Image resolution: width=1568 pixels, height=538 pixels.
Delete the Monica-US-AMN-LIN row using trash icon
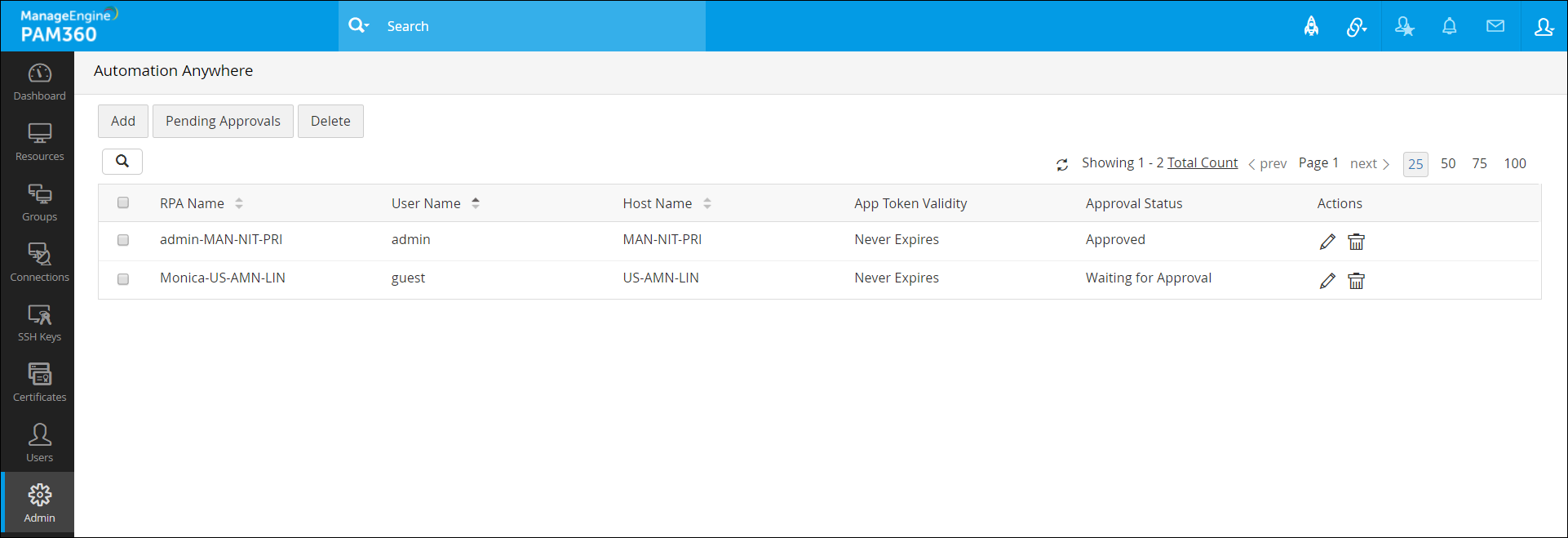[x=1356, y=281]
